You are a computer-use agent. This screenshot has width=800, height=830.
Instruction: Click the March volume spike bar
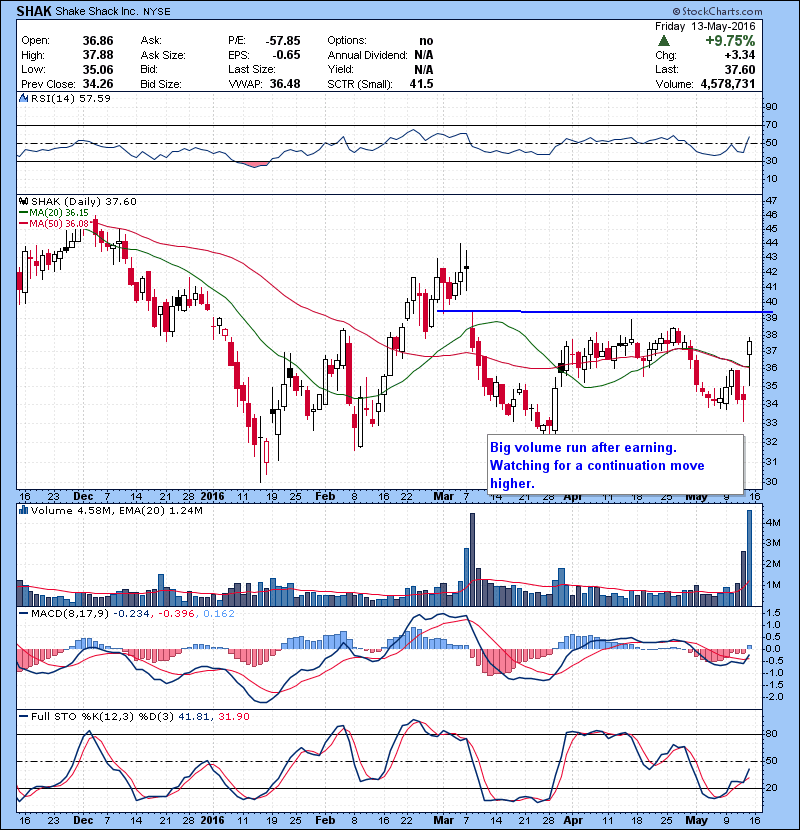click(472, 560)
